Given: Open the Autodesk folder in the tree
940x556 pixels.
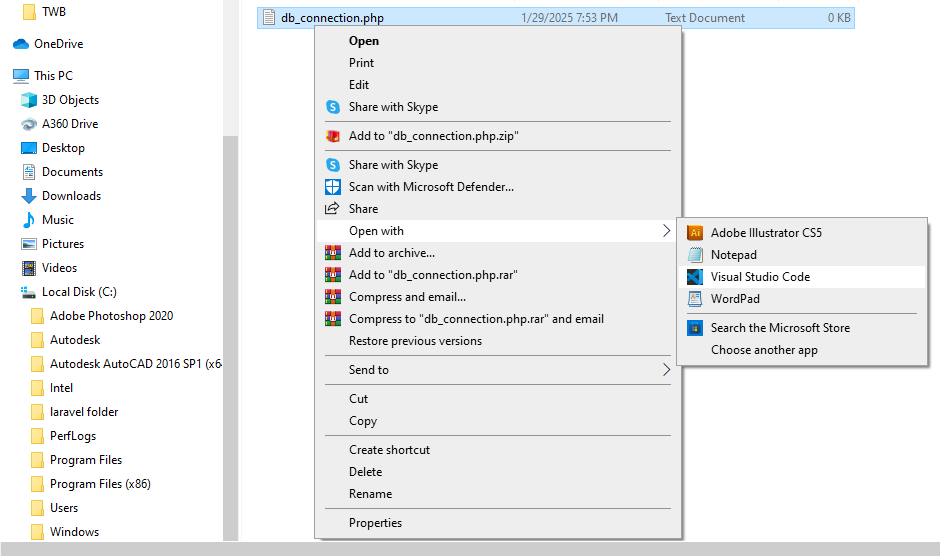Looking at the screenshot, I should (x=75, y=340).
